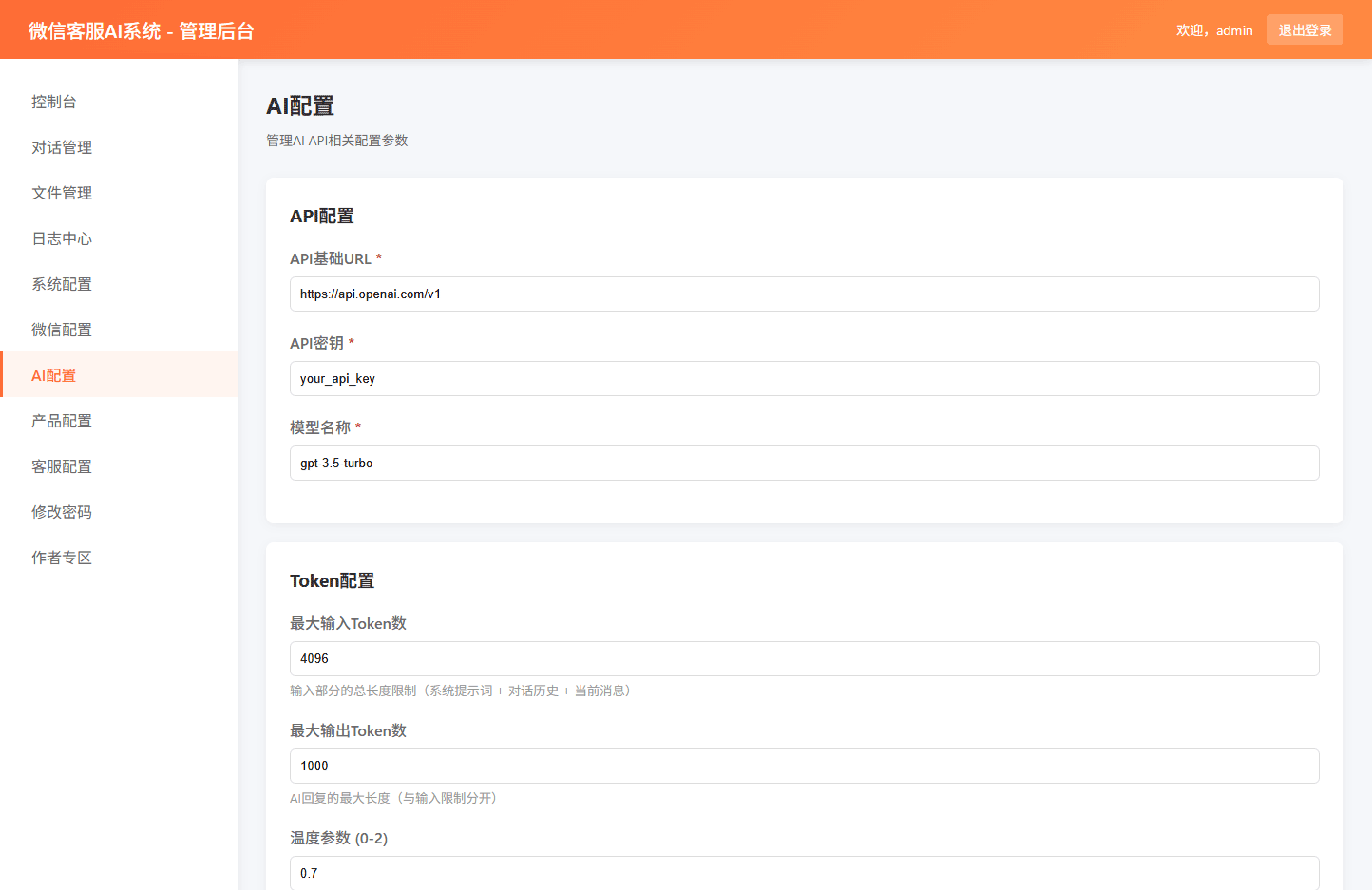1372x890 pixels.
Task: Open the 文件管理 file management section
Action: tap(61, 193)
